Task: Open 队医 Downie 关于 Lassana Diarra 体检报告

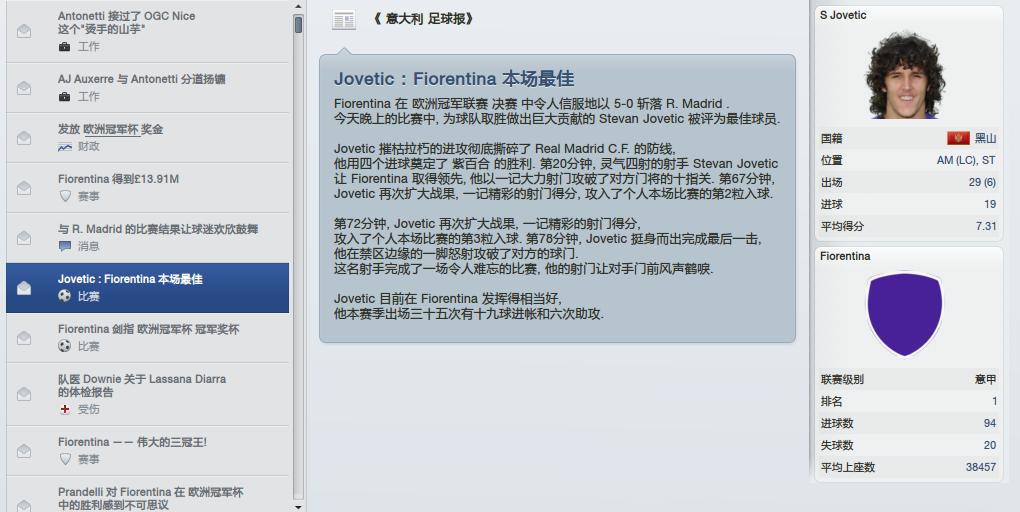Action: tap(148, 394)
